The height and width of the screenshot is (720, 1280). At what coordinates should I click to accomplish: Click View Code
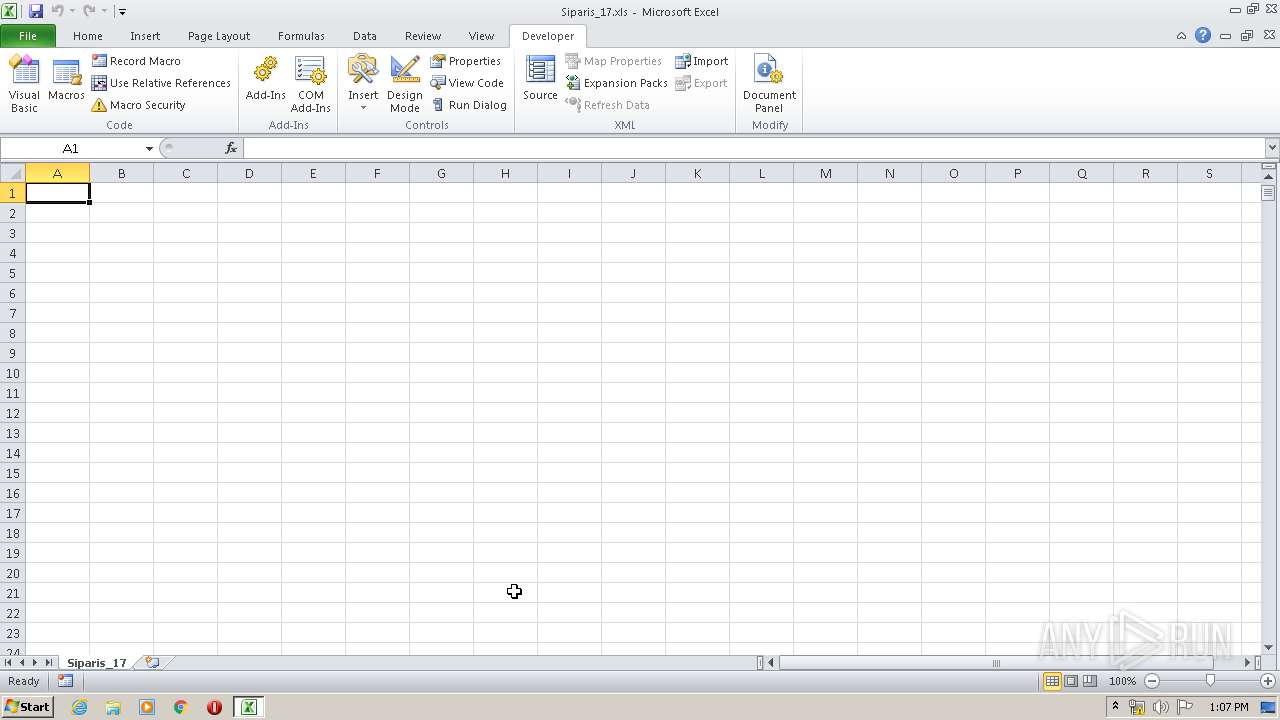(467, 83)
